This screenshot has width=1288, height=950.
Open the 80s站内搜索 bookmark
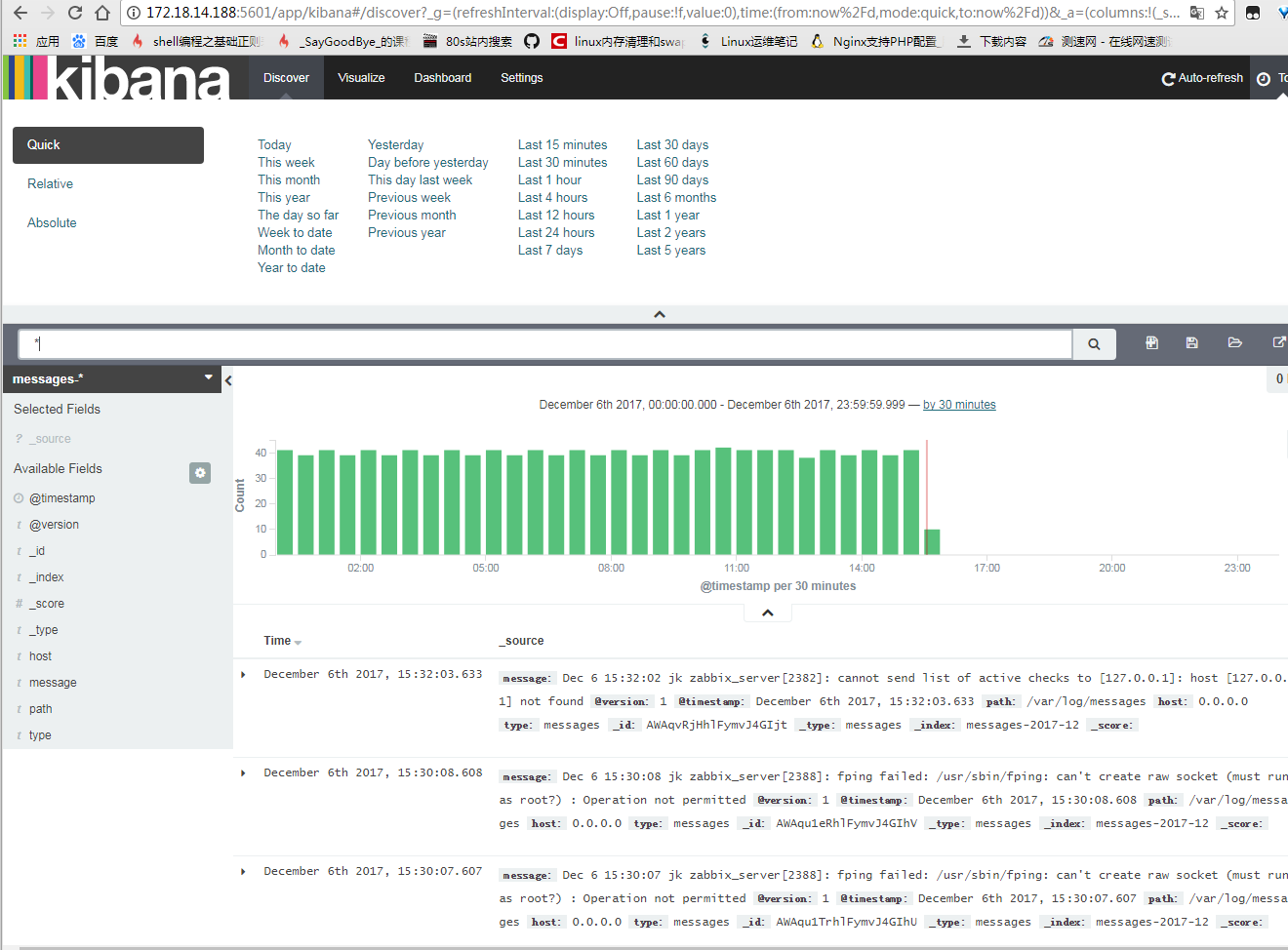click(x=468, y=41)
